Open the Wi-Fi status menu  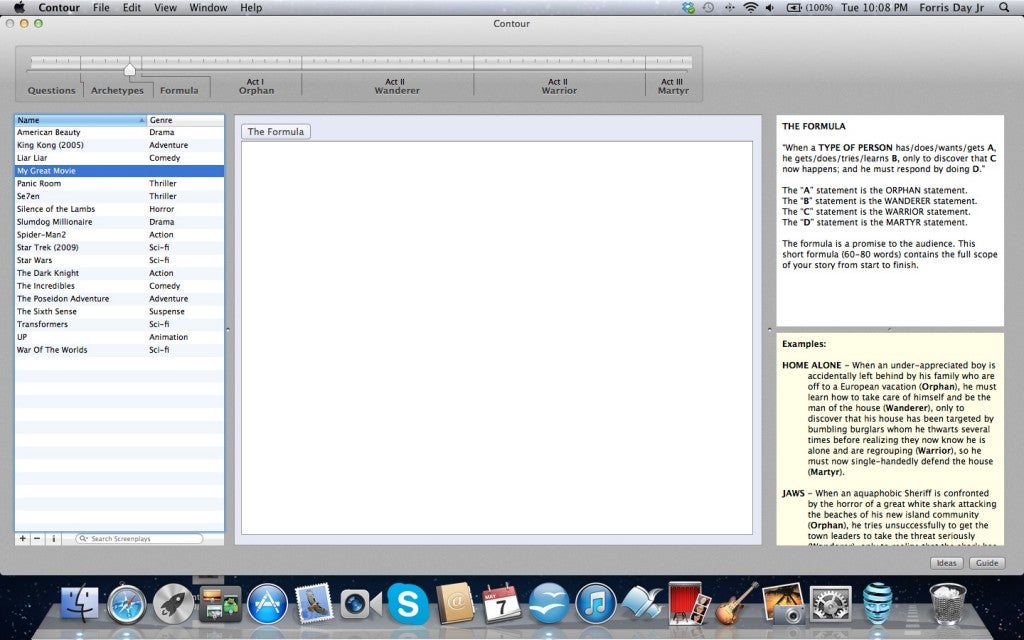tap(751, 8)
